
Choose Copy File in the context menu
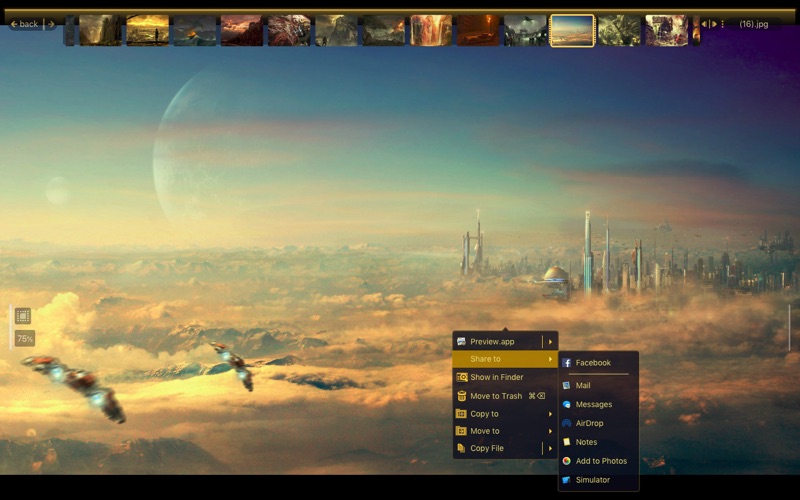click(x=498, y=448)
